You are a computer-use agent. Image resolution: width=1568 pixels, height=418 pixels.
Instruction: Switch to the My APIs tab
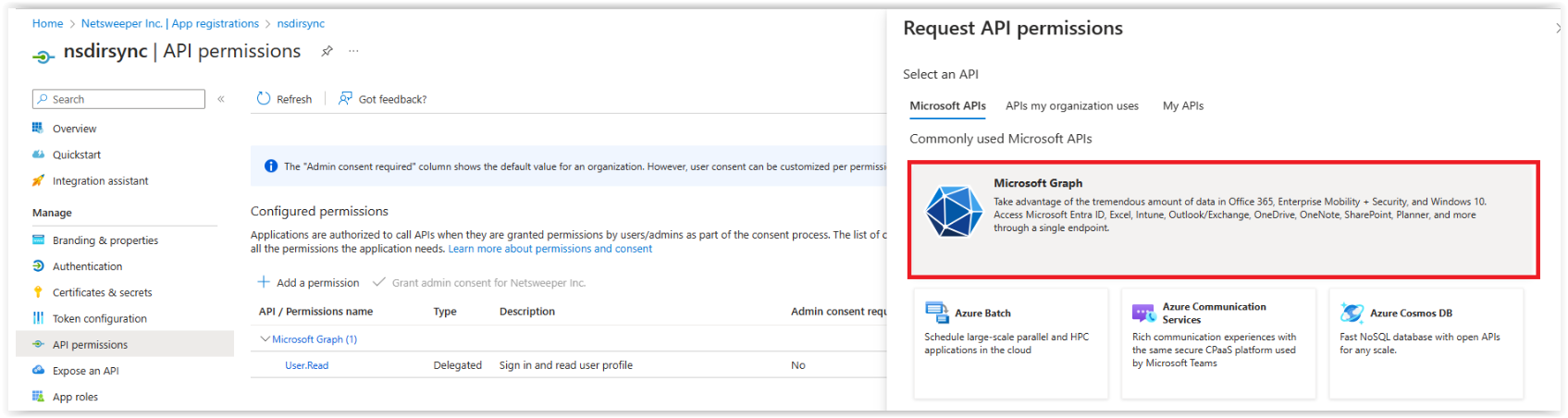[1183, 106]
